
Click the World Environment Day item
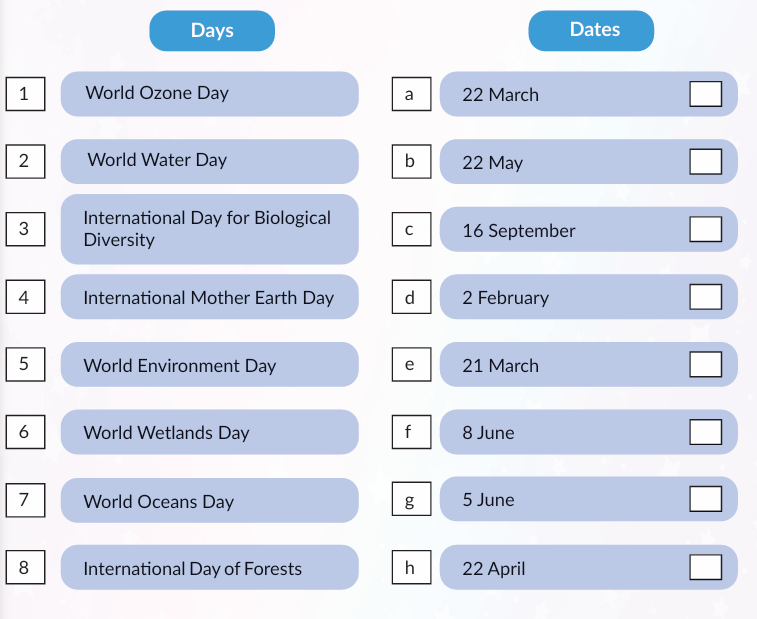point(209,365)
